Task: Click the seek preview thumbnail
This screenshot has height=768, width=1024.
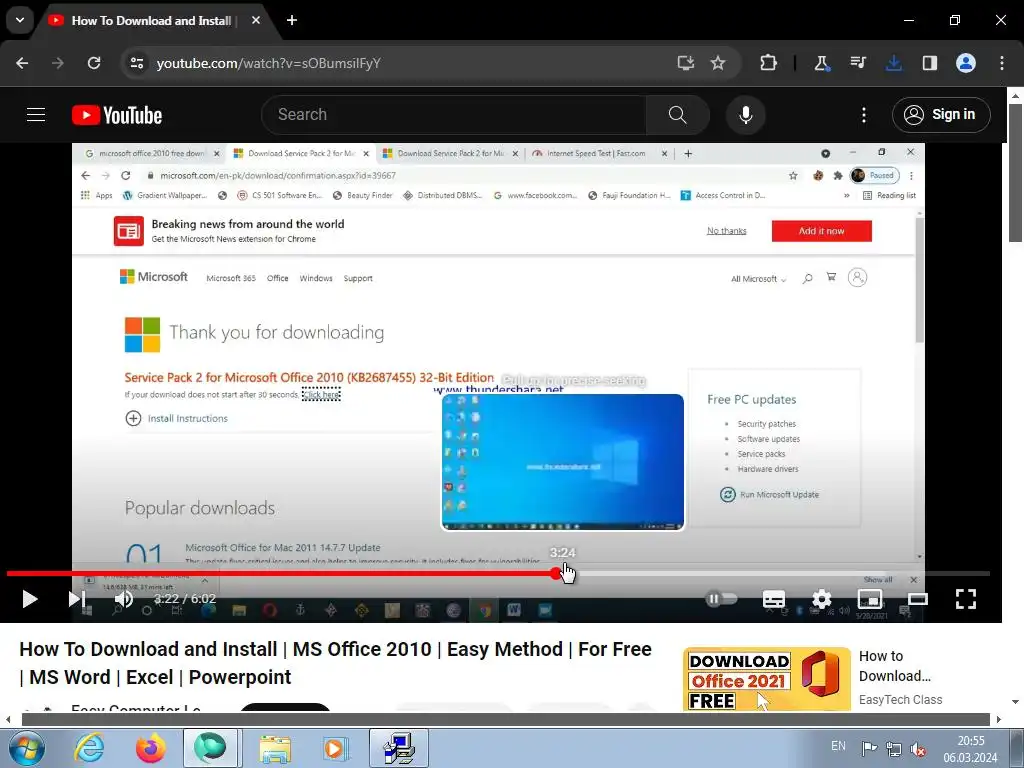Action: [x=563, y=462]
